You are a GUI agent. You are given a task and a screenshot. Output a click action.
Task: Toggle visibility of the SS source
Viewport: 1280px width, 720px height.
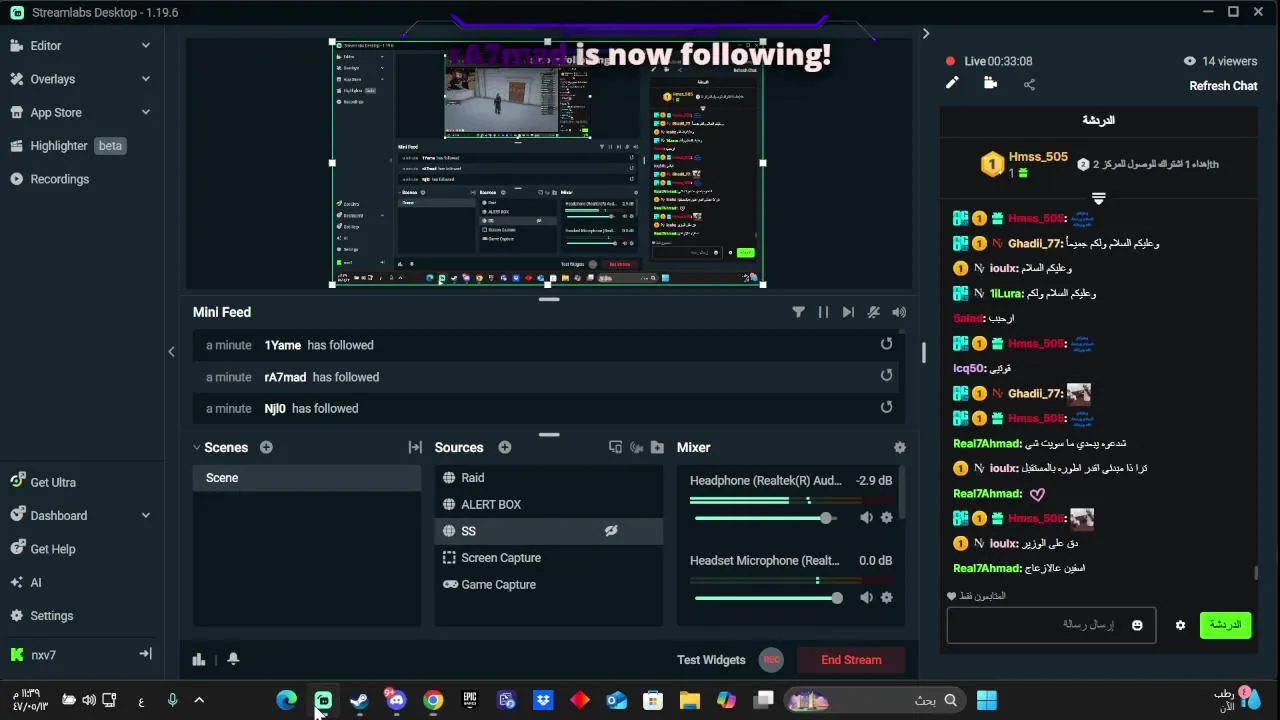click(611, 531)
